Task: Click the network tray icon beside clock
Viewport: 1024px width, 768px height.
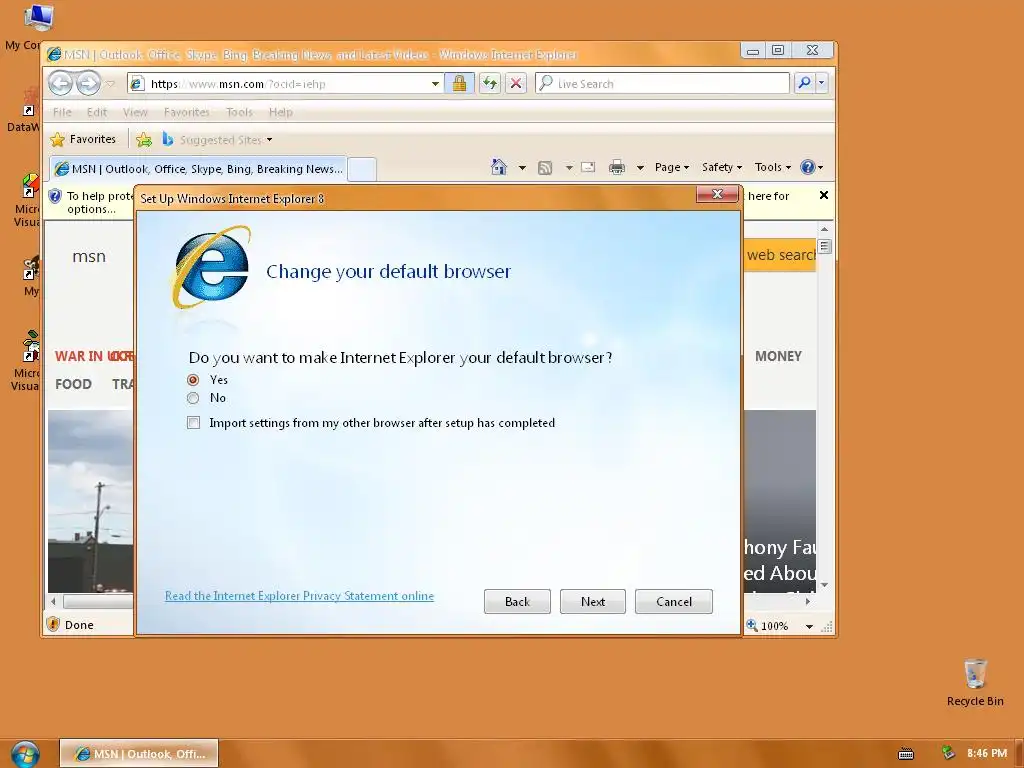Action: pyautogui.click(x=948, y=753)
